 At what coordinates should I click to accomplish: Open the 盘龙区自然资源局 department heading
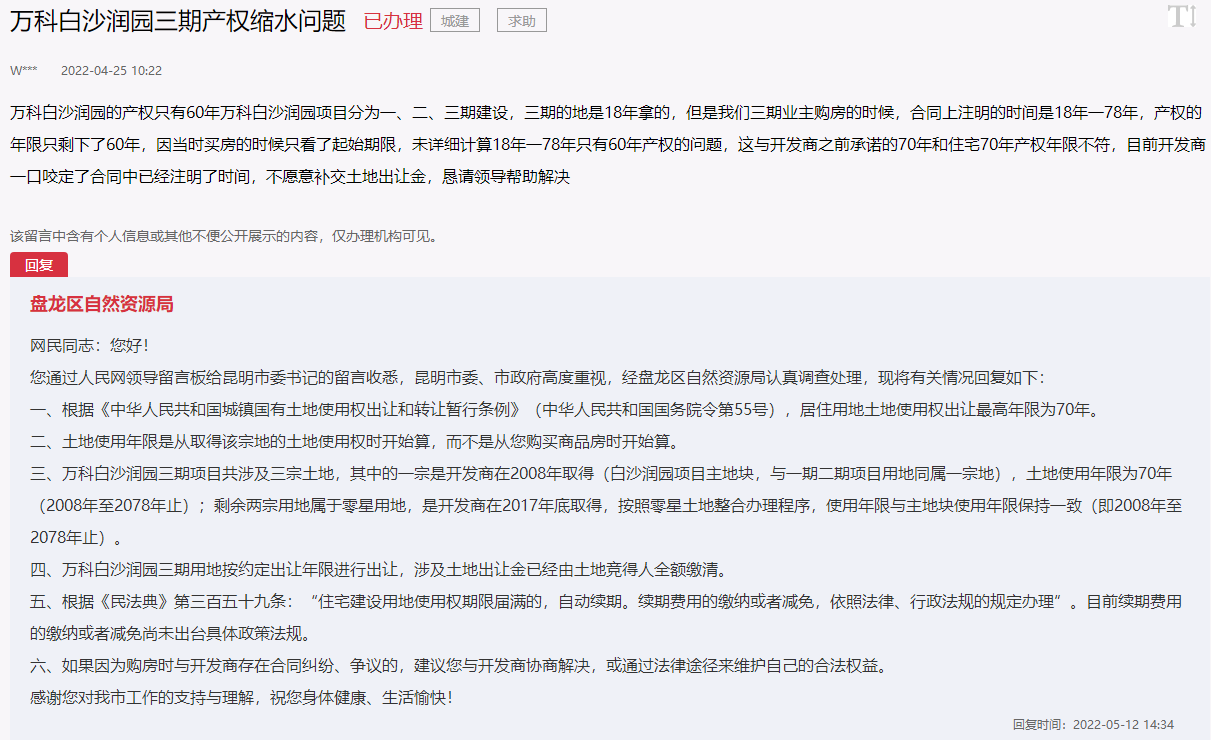101,304
